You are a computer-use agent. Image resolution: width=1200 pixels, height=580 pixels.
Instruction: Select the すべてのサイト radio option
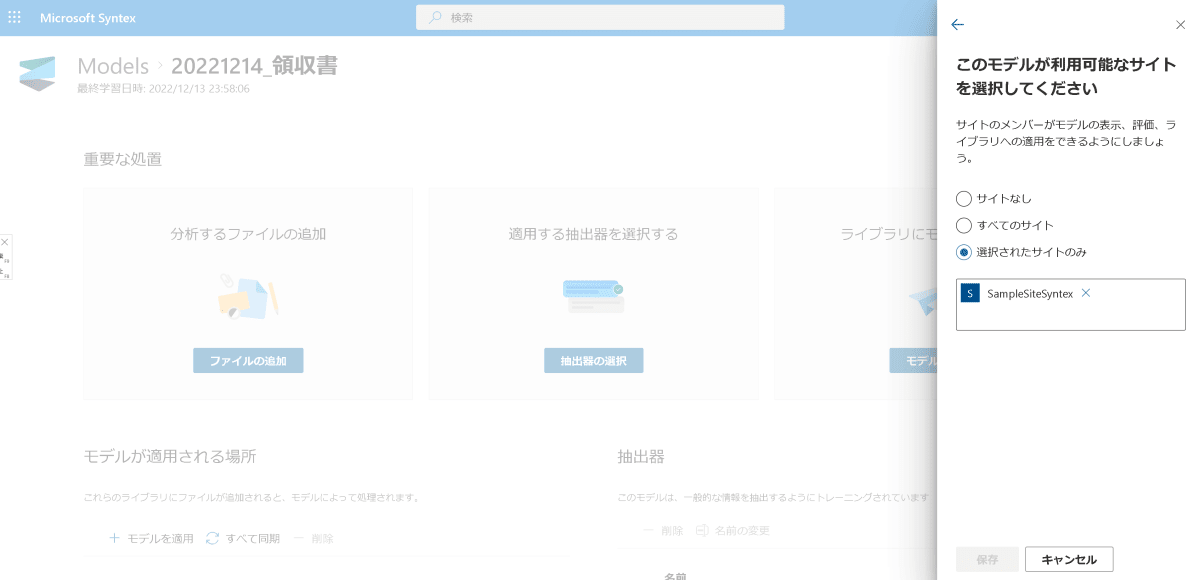[964, 225]
